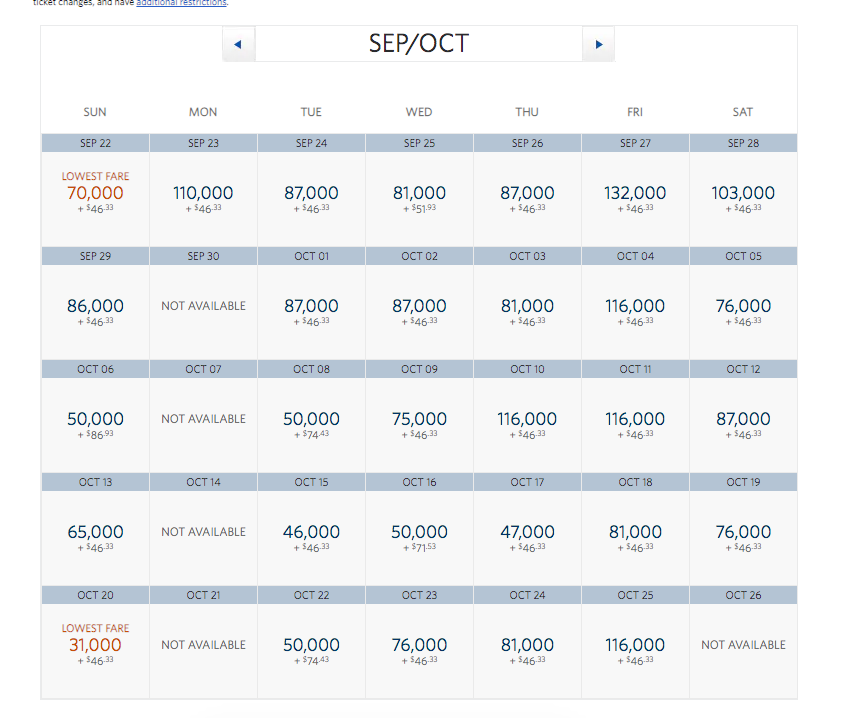The height and width of the screenshot is (718, 849).
Task: Select Oct 06 fare with $86.93 fee
Action: (95, 419)
